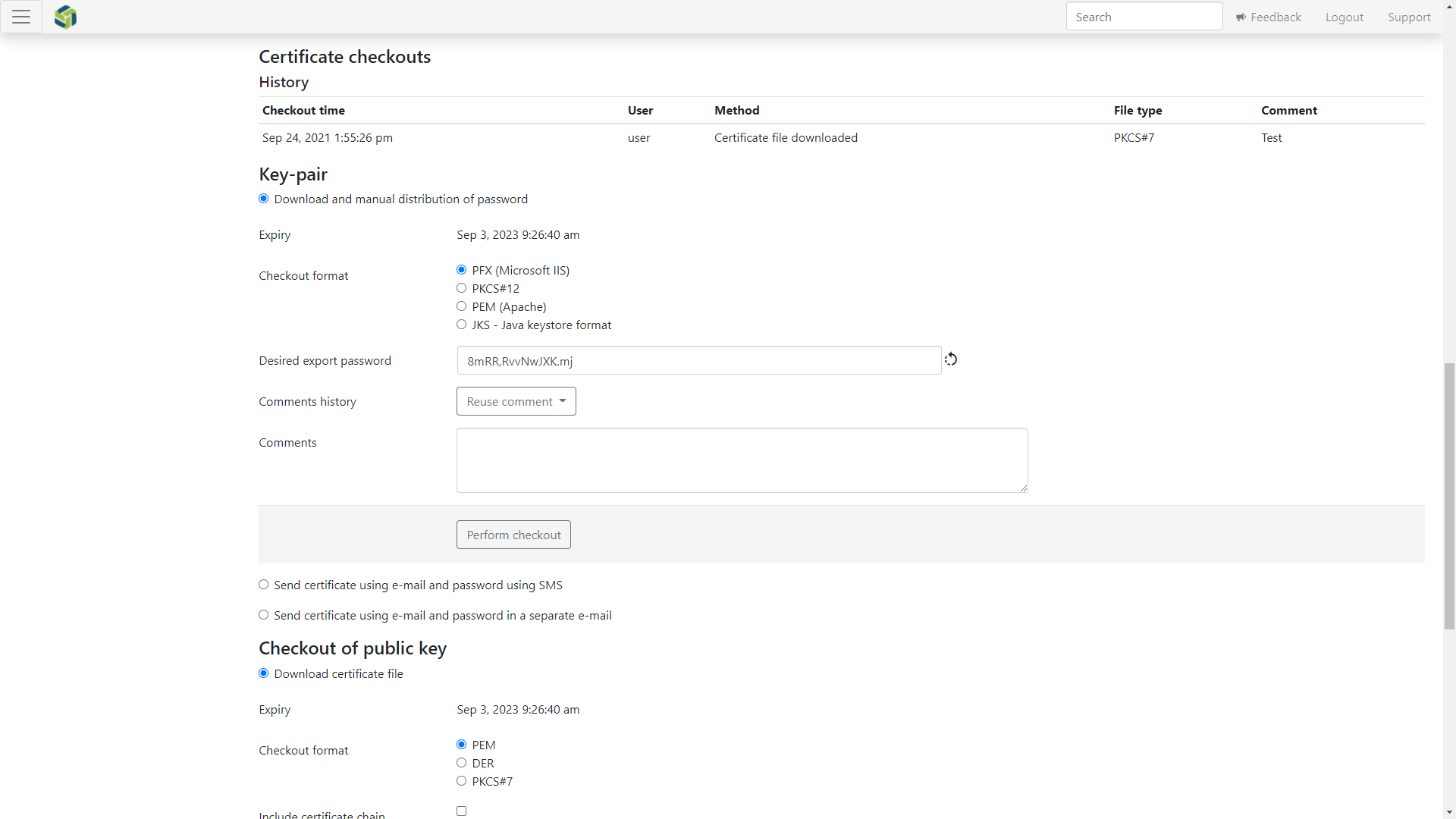Click the Key-pair section header
Viewport: 1456px width, 819px height.
[x=294, y=174]
